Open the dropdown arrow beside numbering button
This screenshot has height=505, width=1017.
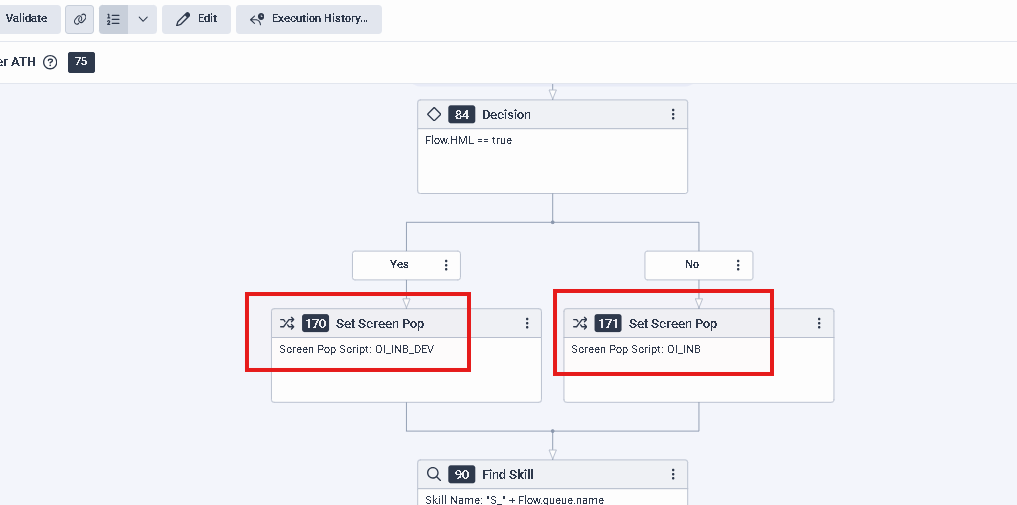click(143, 19)
